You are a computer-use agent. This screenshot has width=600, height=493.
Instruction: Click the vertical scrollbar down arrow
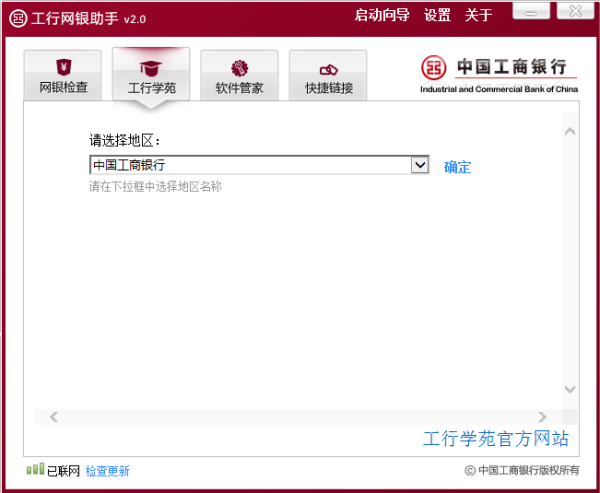pyautogui.click(x=570, y=389)
